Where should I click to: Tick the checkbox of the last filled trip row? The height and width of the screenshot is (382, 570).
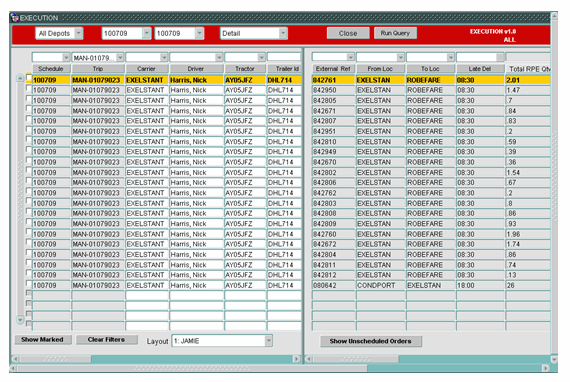[x=29, y=283]
